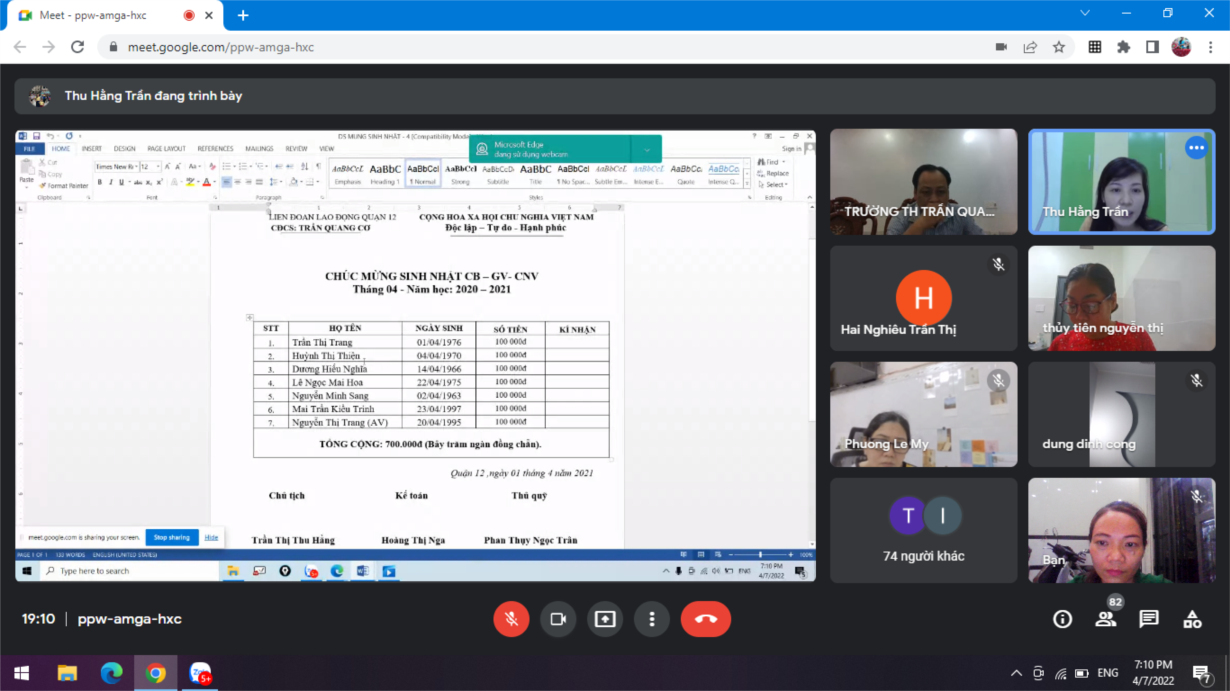Switch to Word INSERT ribbon tab
The width and height of the screenshot is (1230, 691).
(x=92, y=149)
